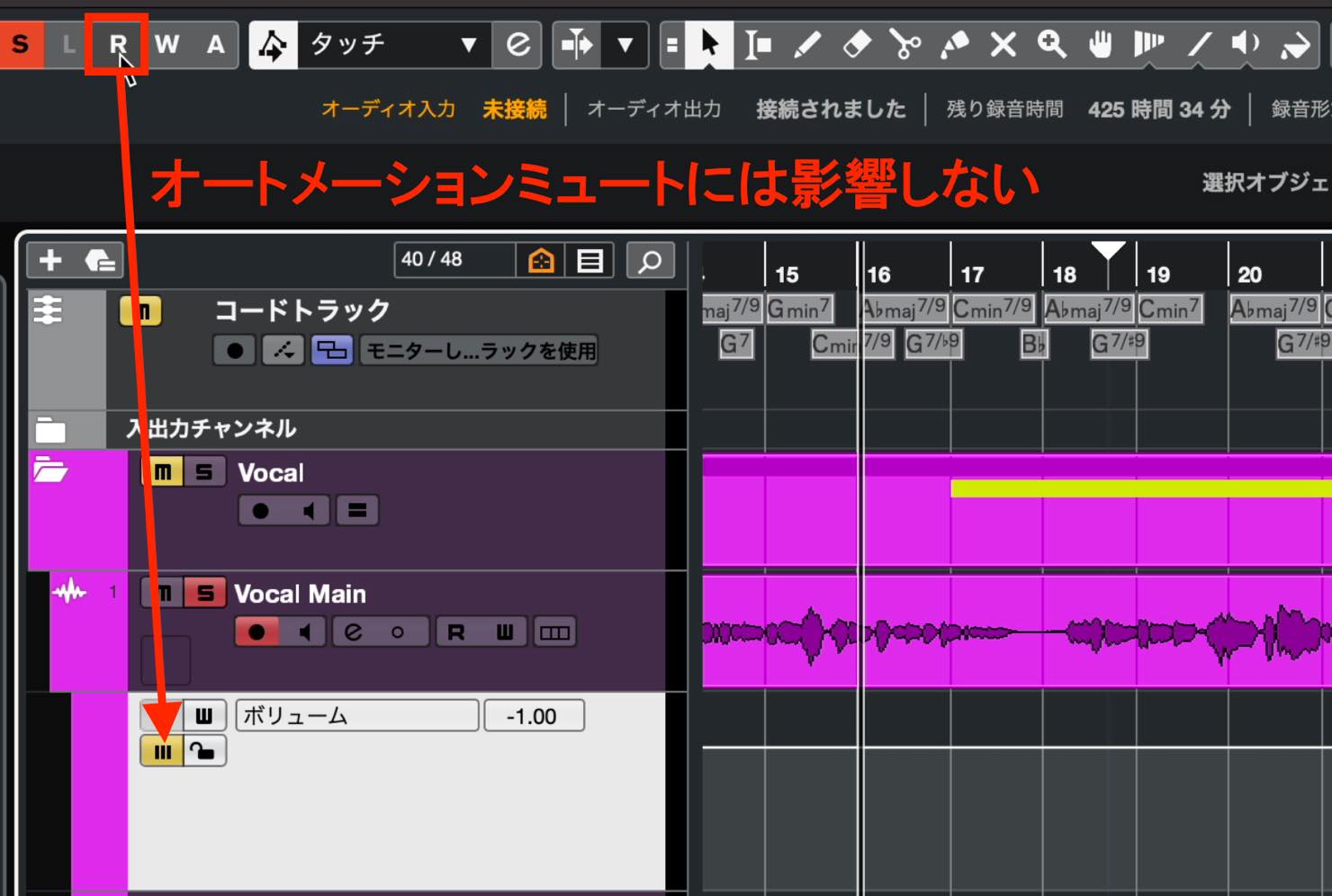Click the 未接続 audio input status

click(x=514, y=109)
